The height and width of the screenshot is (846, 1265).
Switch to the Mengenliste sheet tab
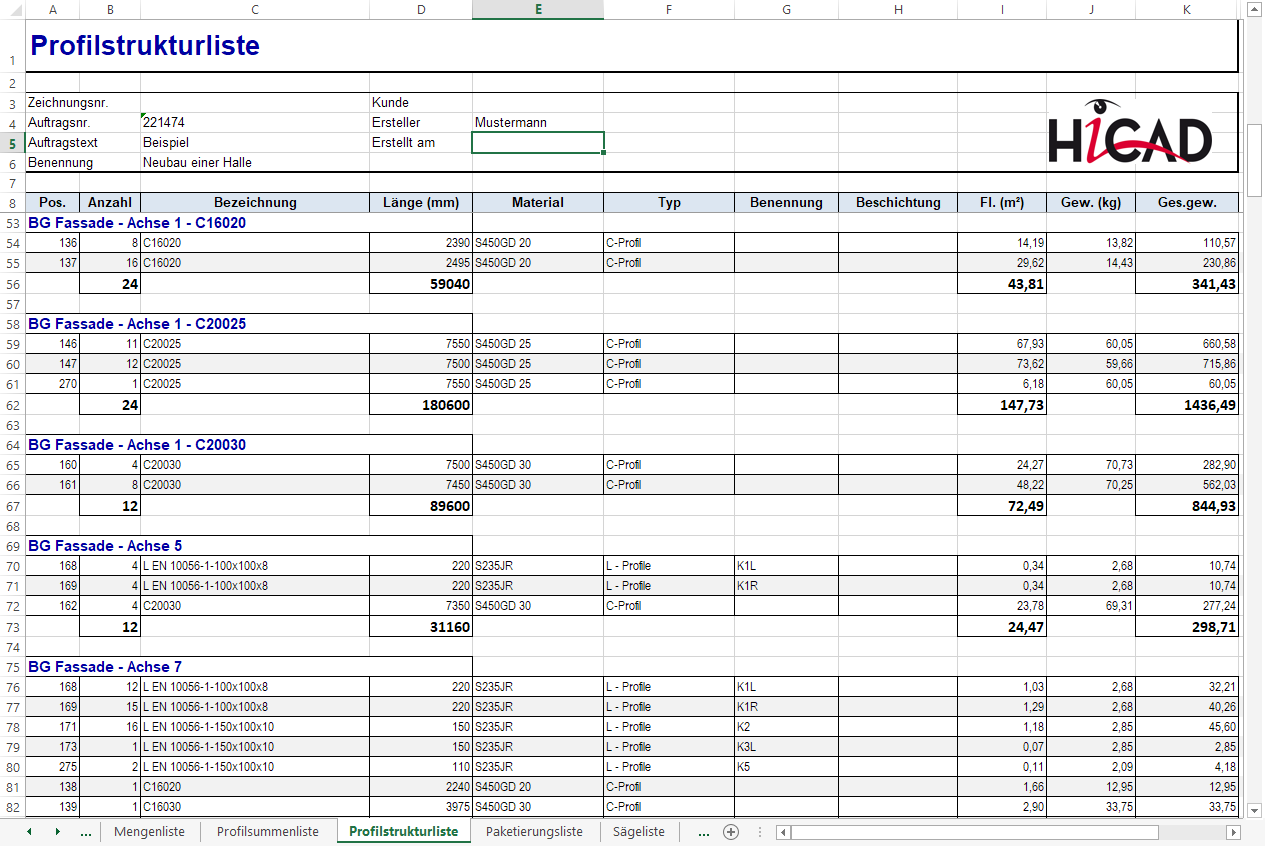(149, 832)
